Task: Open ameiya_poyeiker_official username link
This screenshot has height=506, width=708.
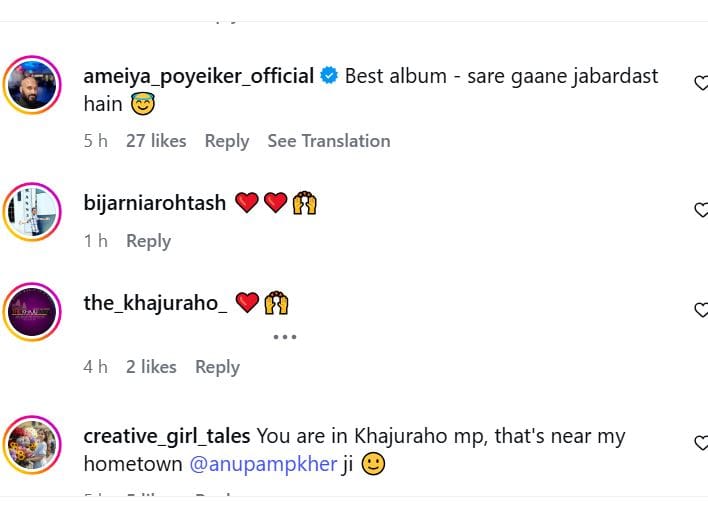Action: 199,76
